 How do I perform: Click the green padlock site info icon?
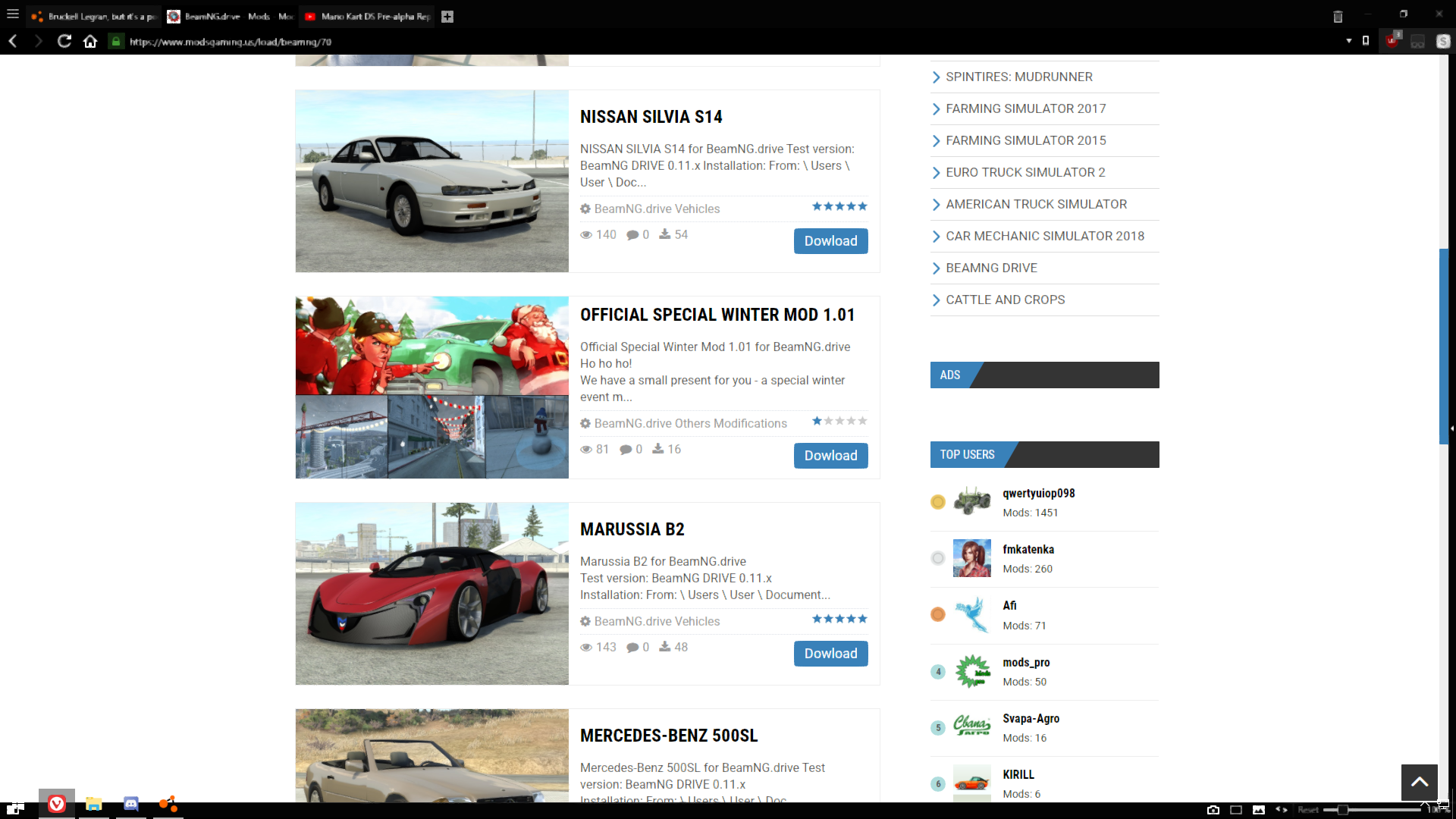coord(115,42)
